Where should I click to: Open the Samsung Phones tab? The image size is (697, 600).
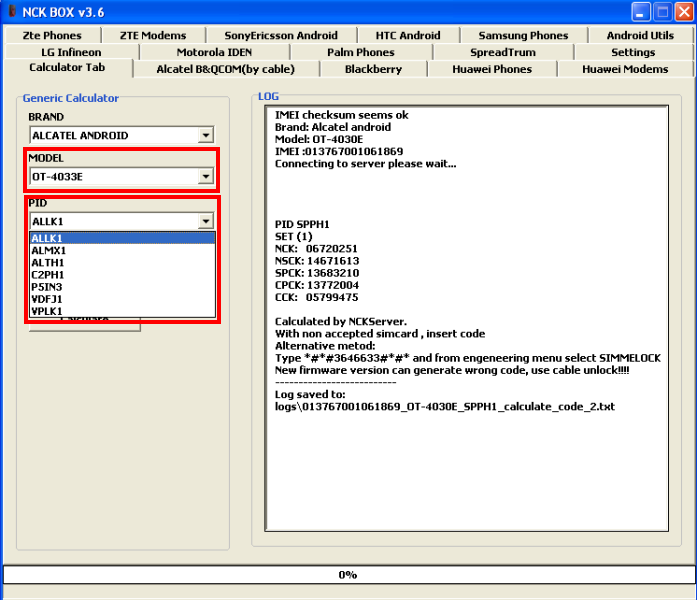(x=522, y=35)
